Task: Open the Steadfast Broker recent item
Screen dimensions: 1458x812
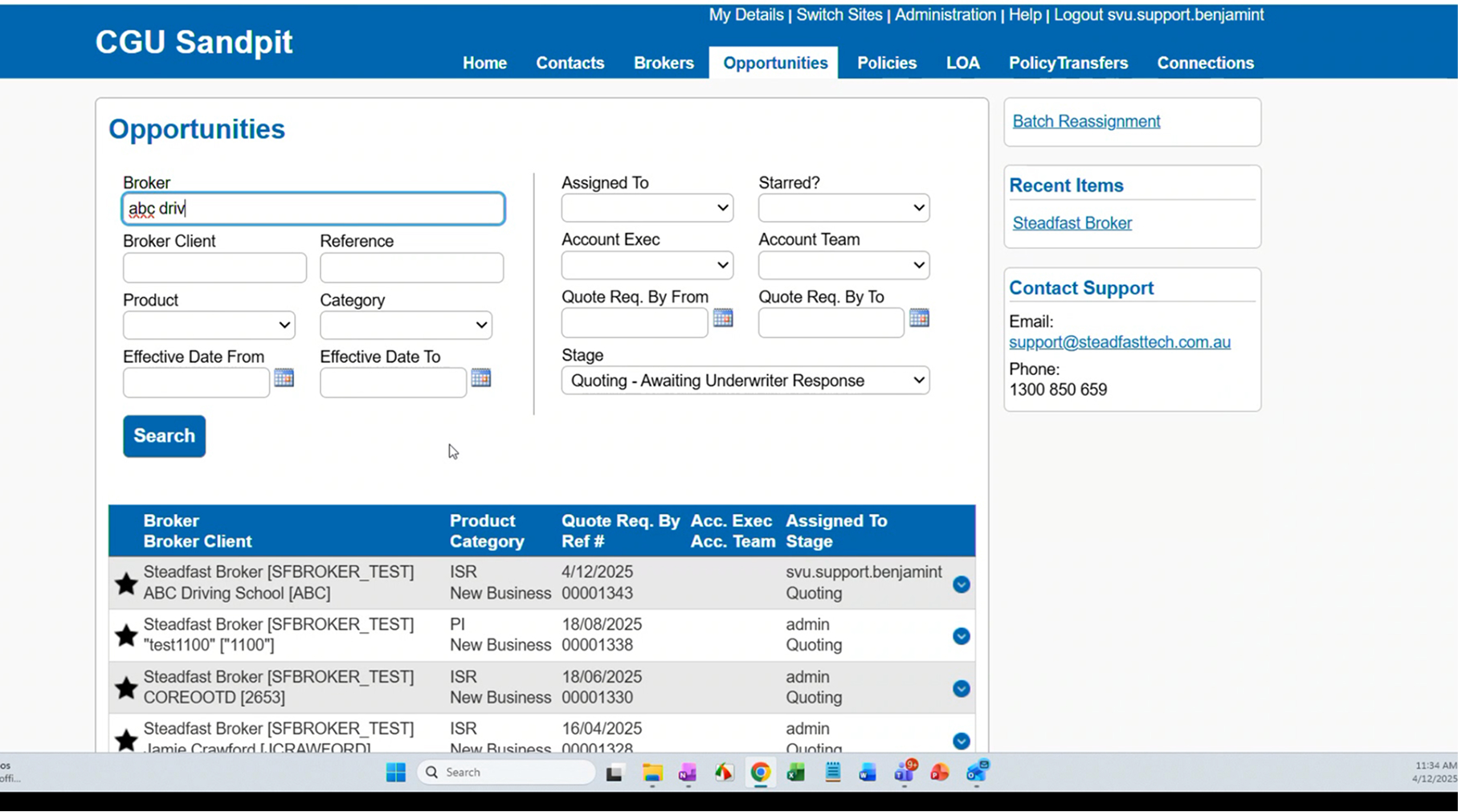Action: coord(1072,223)
